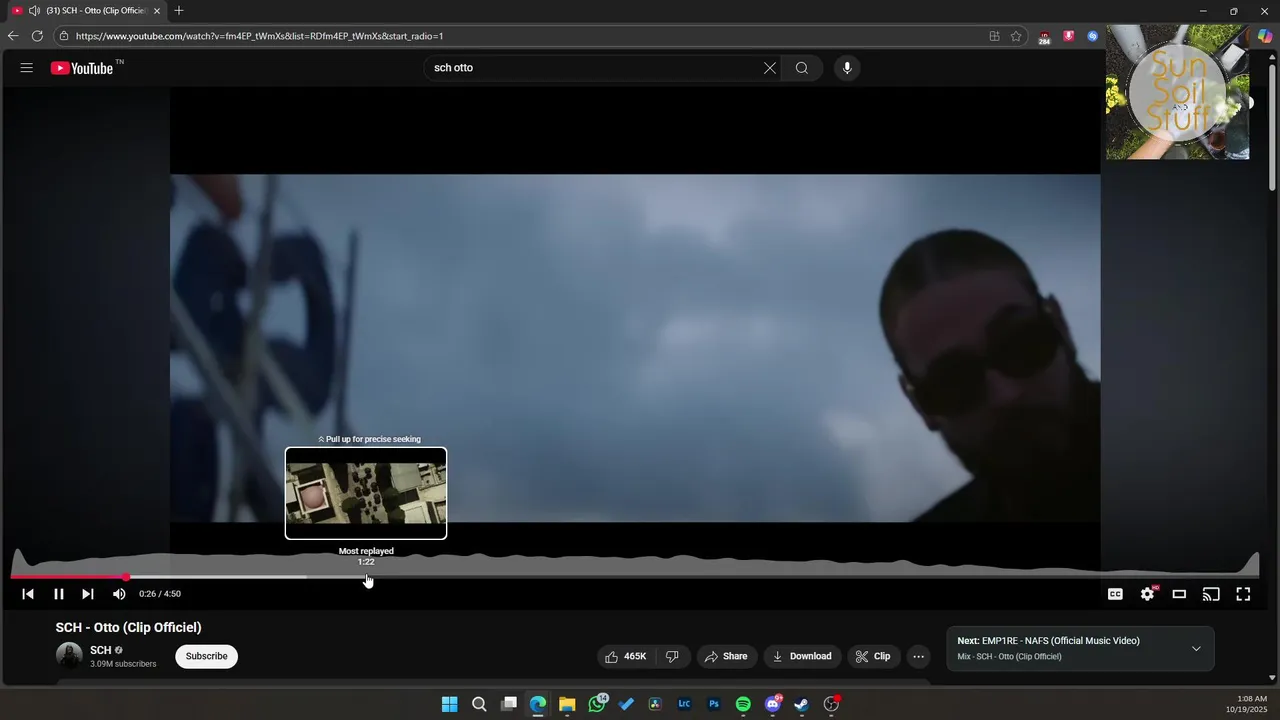
Task: Open WhatsApp from the taskbar
Action: pyautogui.click(x=597, y=704)
